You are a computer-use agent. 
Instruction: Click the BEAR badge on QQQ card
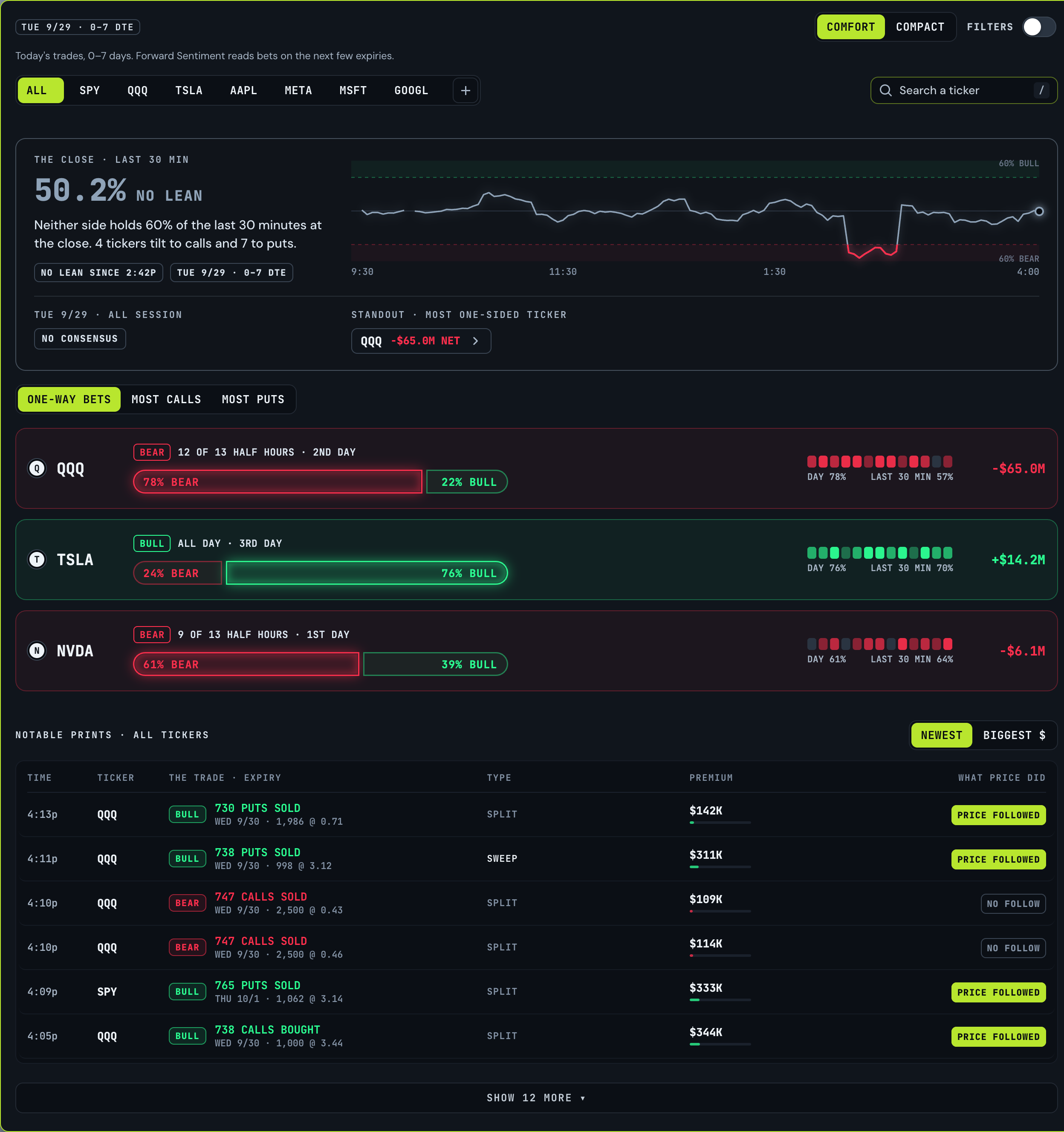tap(152, 452)
